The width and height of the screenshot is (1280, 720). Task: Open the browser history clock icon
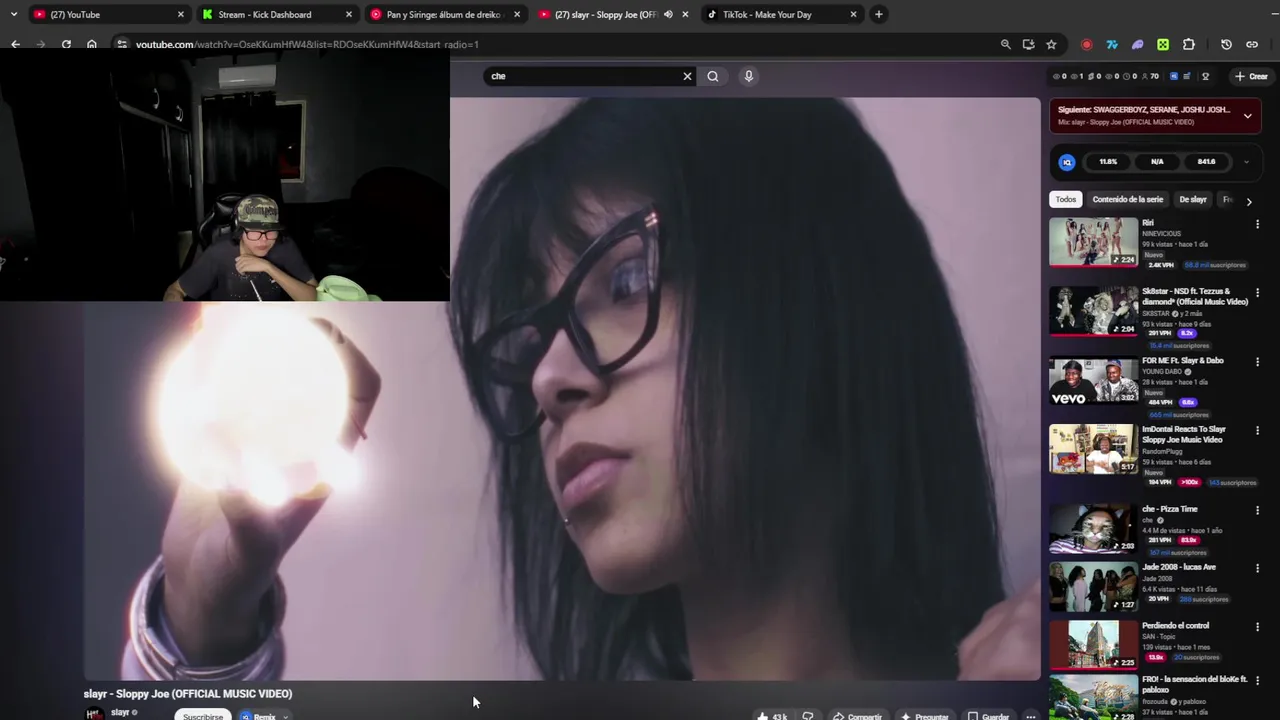[x=1226, y=44]
